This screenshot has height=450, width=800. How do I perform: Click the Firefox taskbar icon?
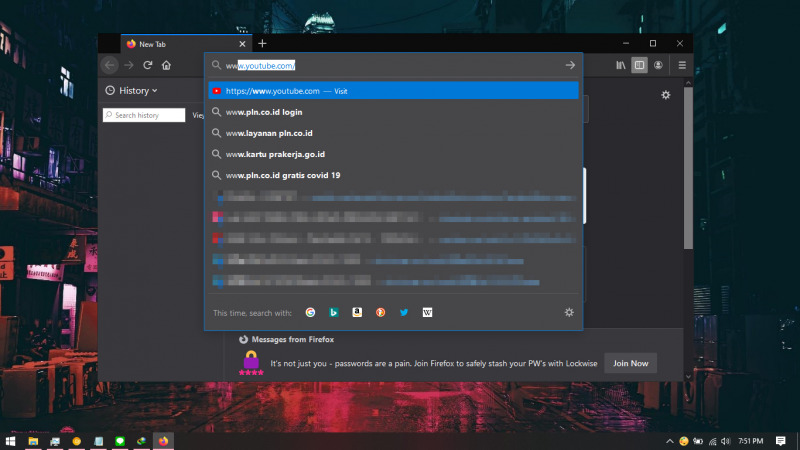tap(163, 441)
